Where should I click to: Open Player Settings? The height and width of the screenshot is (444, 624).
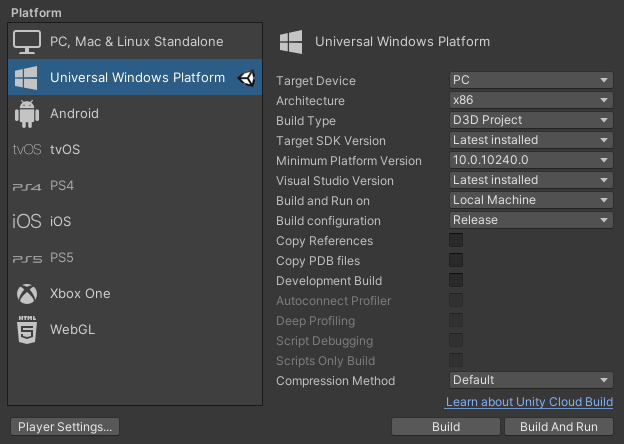point(65,427)
